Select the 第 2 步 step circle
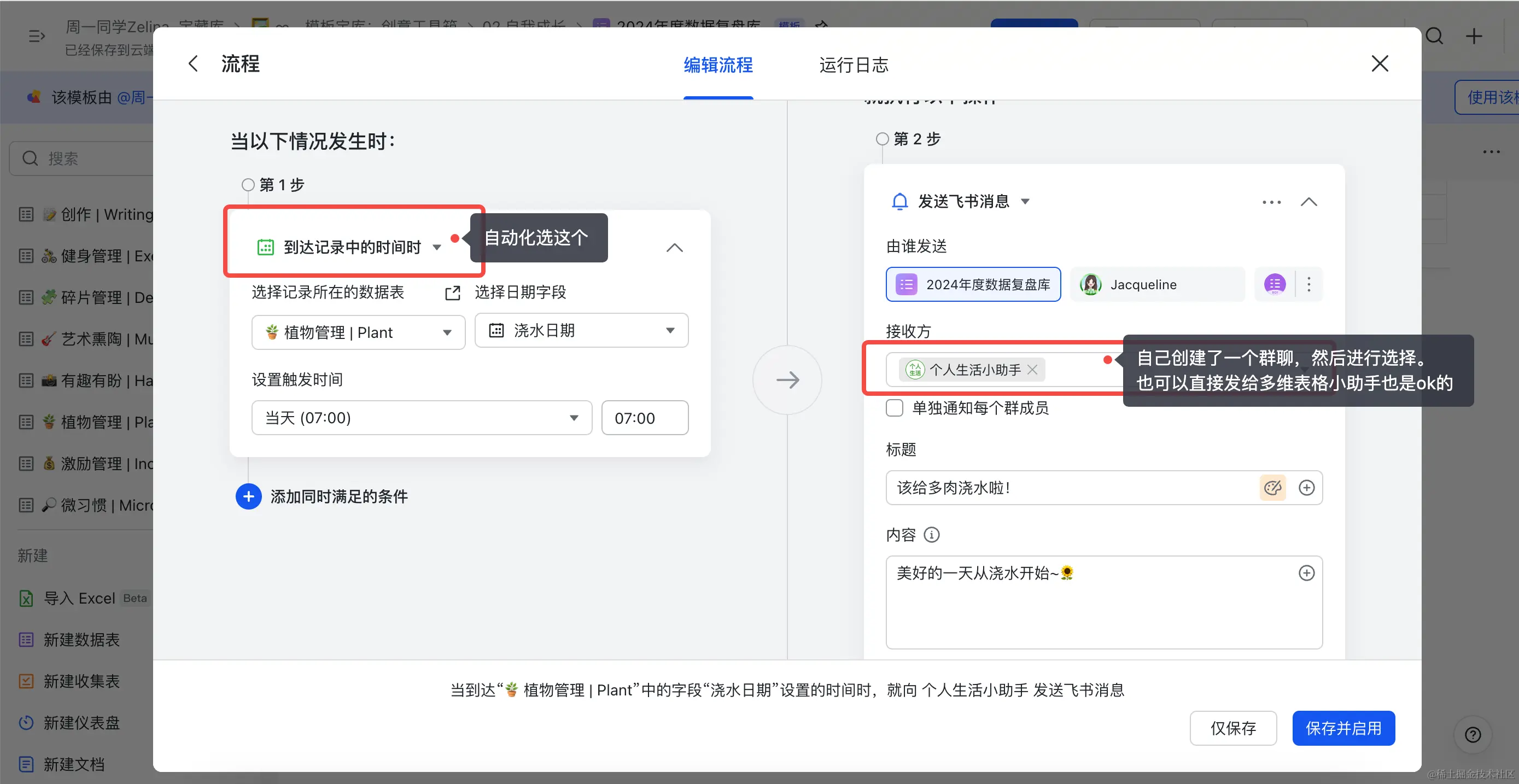Screen dimensions: 1519x784 click(x=882, y=139)
